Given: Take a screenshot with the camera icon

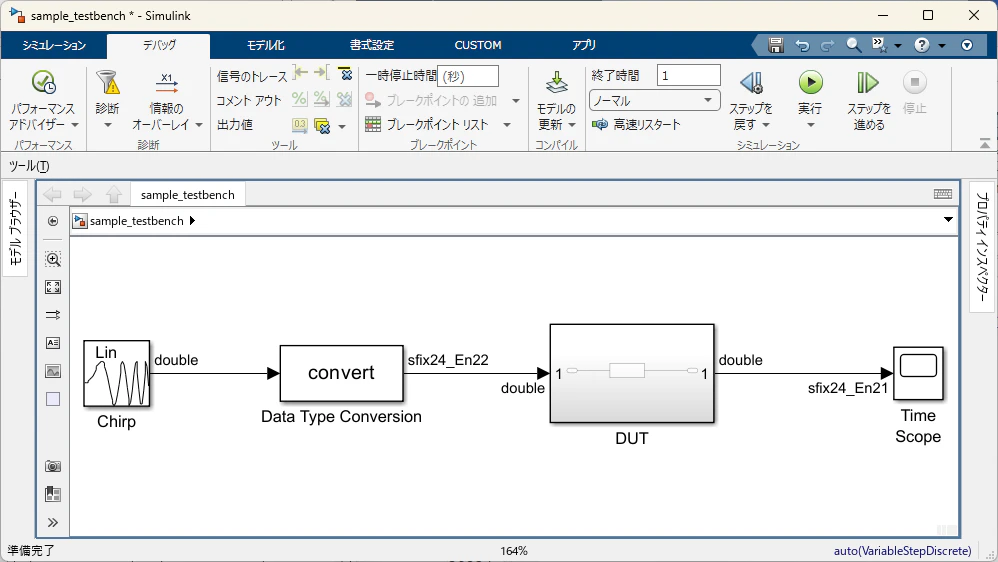Looking at the screenshot, I should (x=53, y=467).
